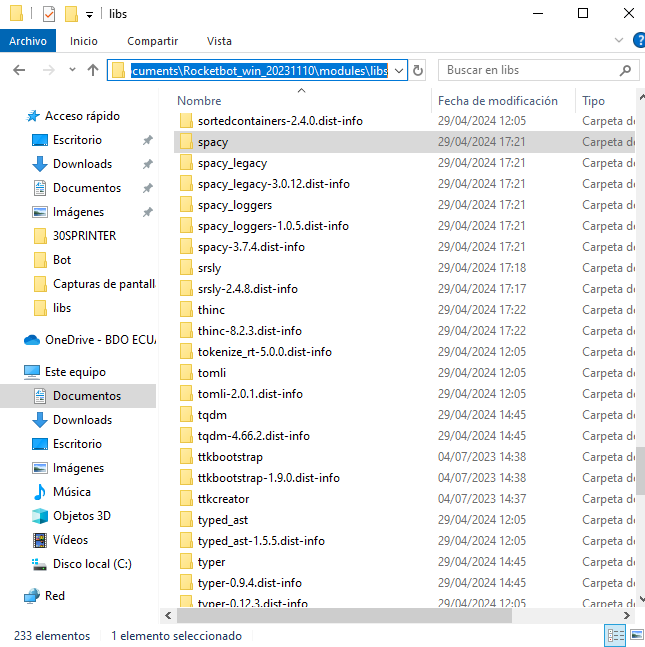The image size is (645, 647).
Task: Click the search magnifier icon
Action: pos(626,71)
